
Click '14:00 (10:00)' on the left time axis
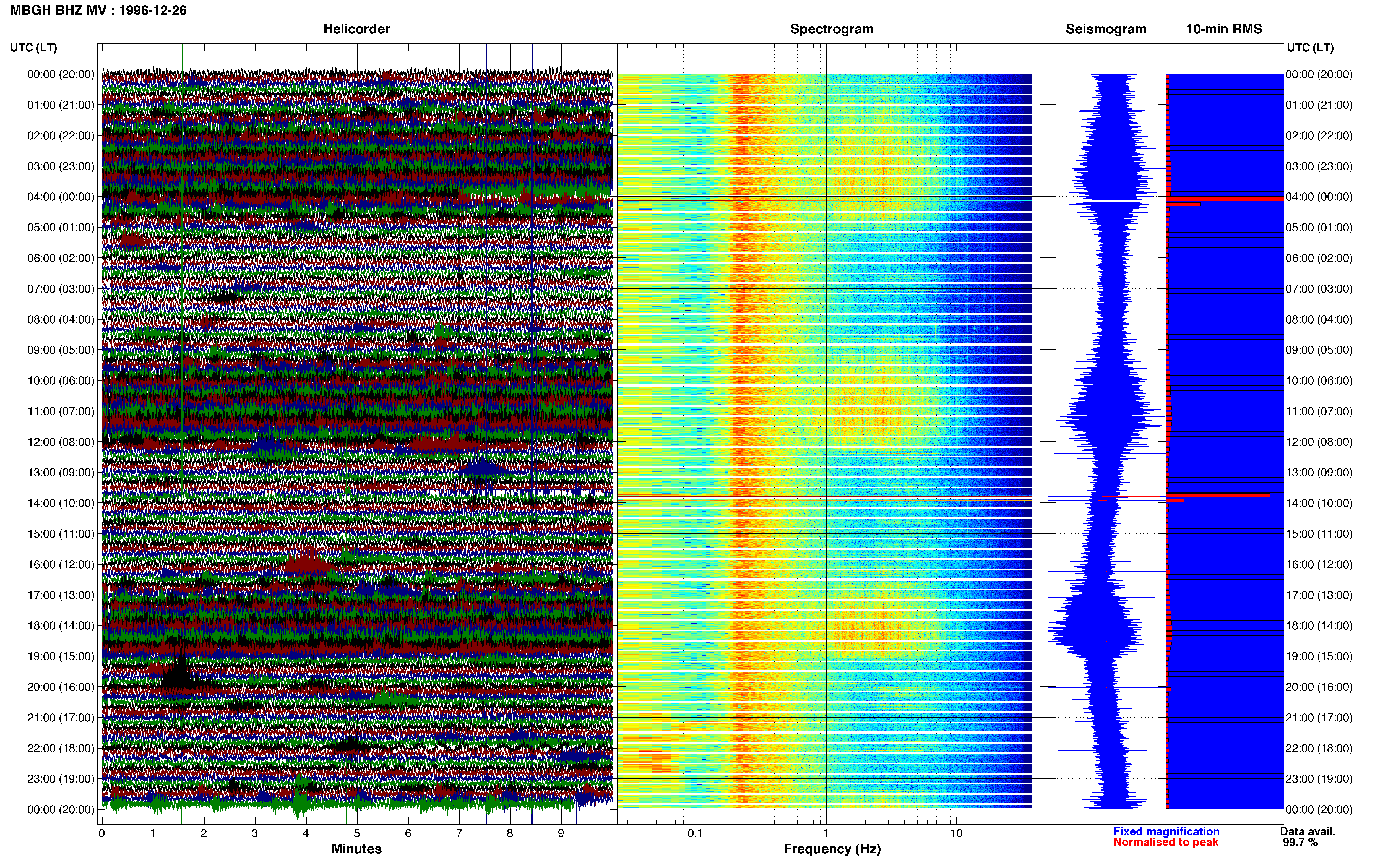click(61, 504)
